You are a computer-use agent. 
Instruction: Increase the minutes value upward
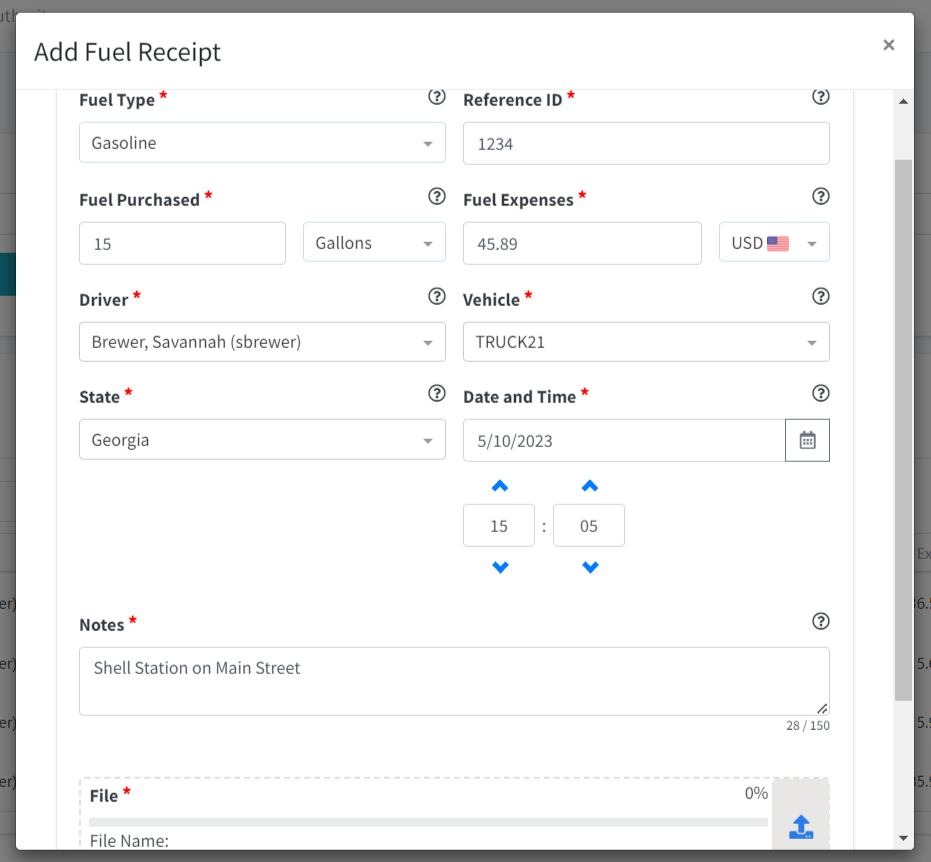pos(589,486)
